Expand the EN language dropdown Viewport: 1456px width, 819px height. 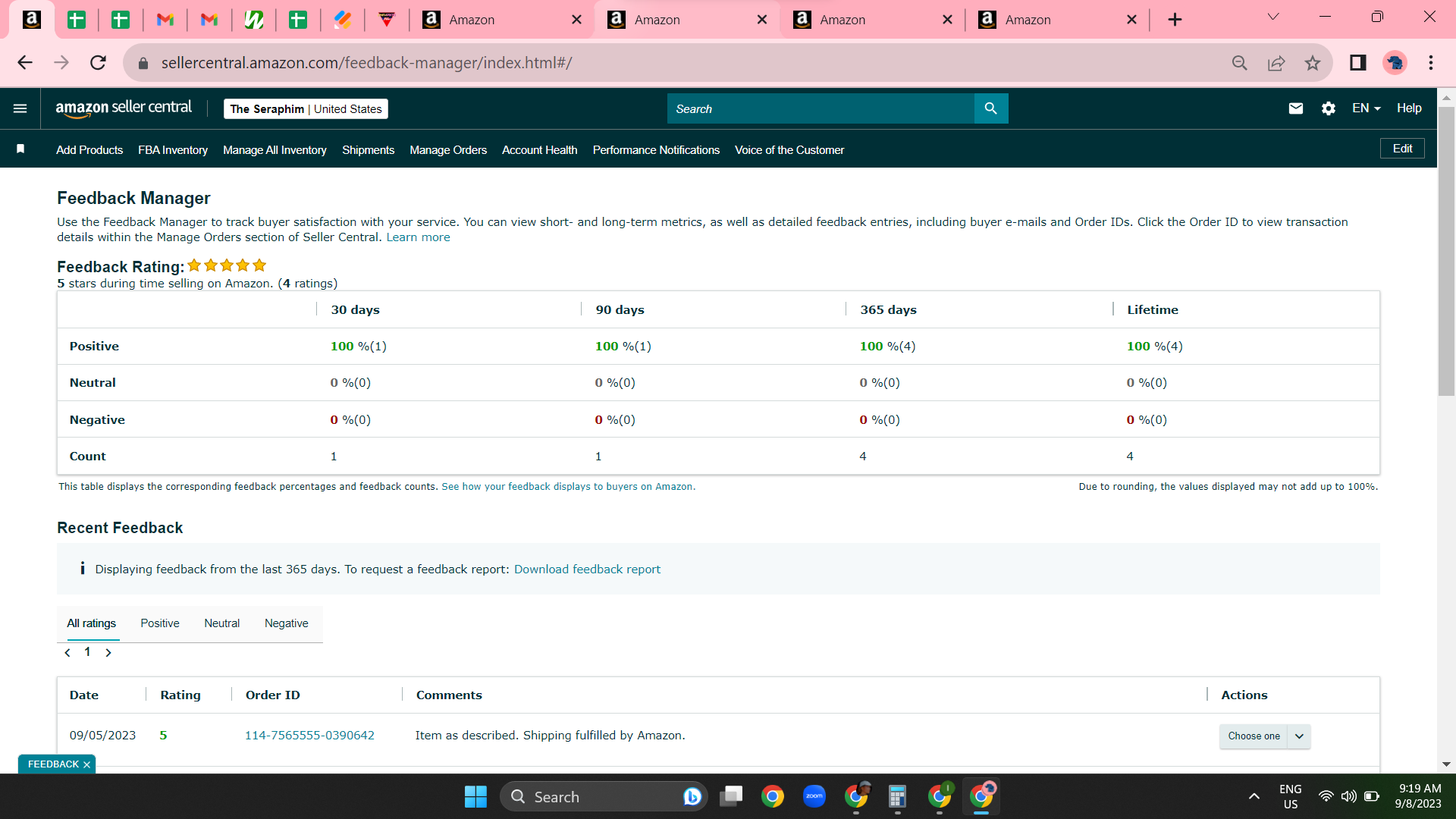point(1366,108)
